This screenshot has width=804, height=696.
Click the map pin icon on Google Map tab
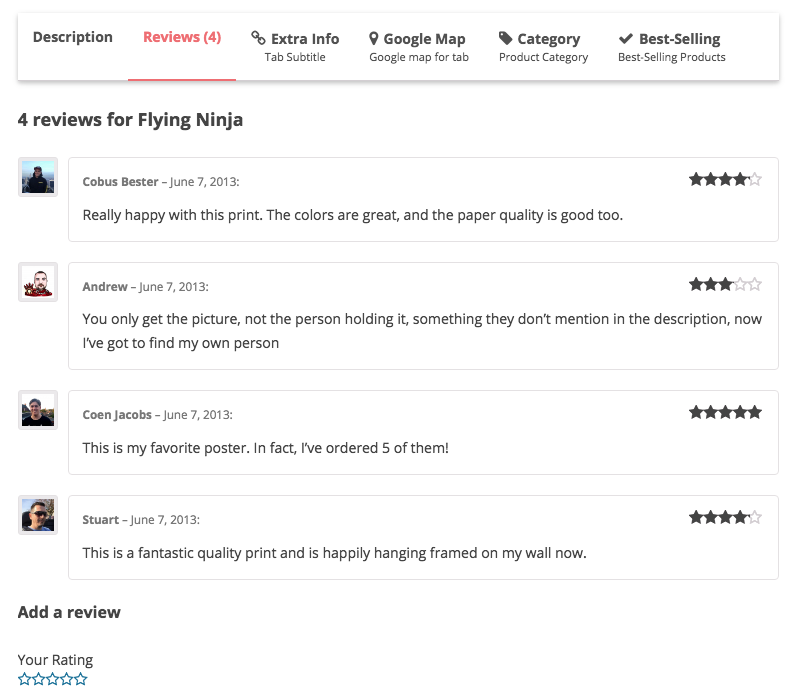pos(374,38)
